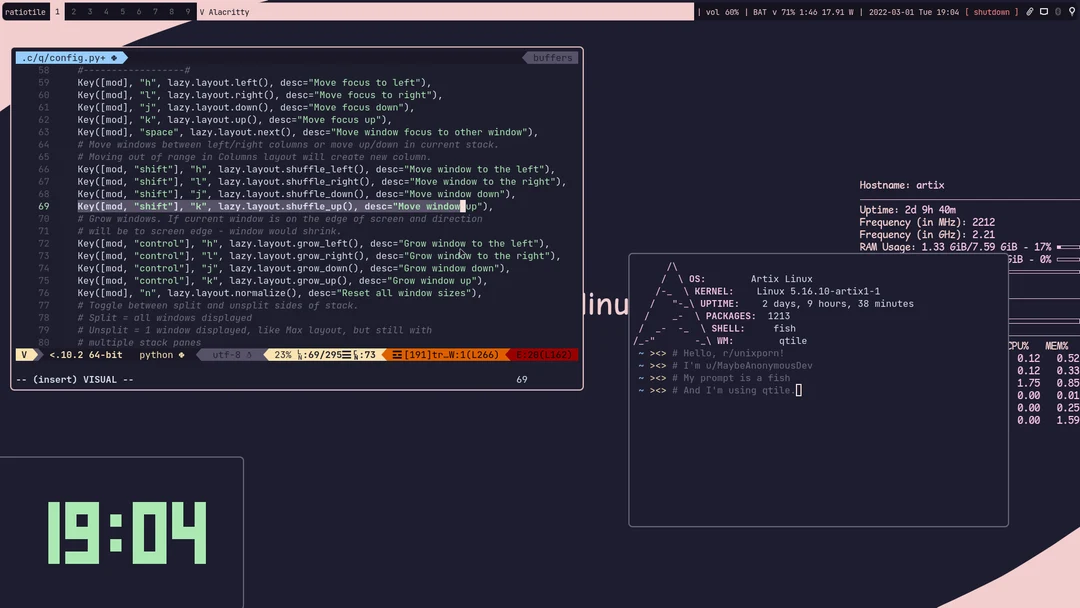Select the .c/q/config.py+ buffer label
Image resolution: width=1080 pixels, height=608 pixels.
tap(62, 57)
